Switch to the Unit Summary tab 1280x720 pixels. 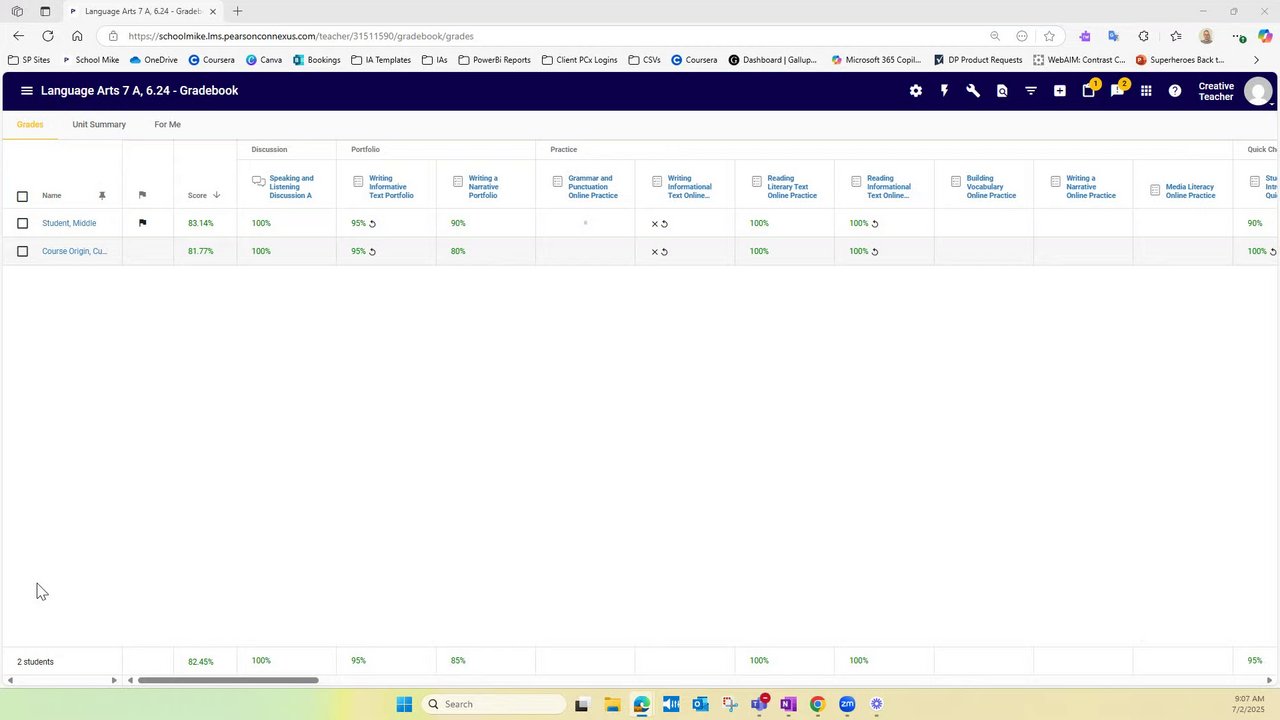tap(99, 125)
